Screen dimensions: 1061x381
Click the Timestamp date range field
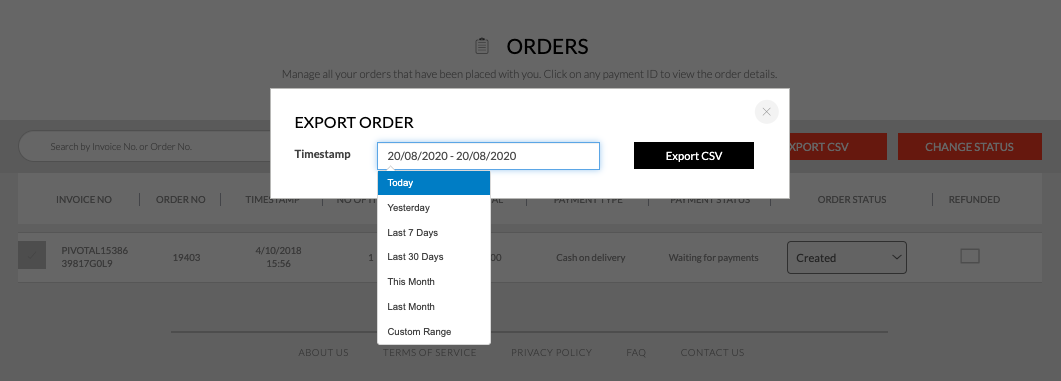click(x=489, y=156)
